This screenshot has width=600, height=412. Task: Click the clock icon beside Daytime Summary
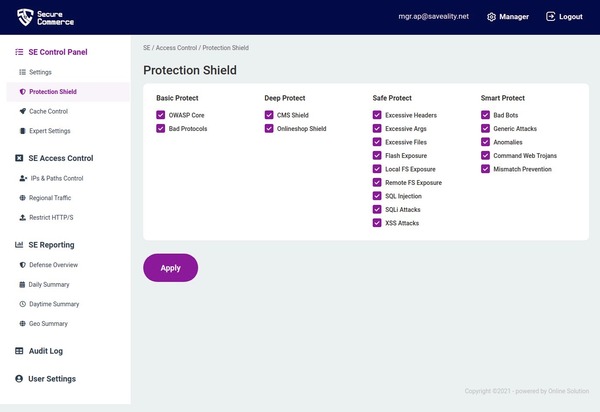click(x=22, y=304)
